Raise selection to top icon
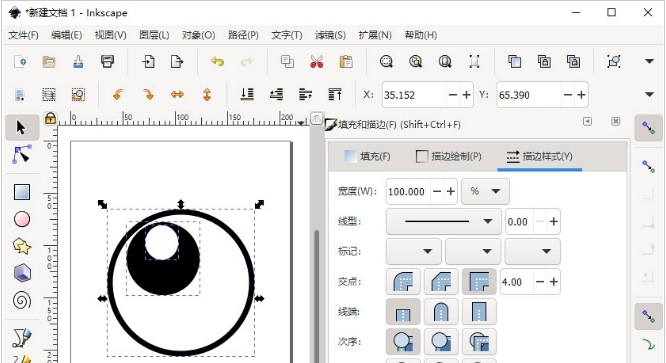Viewport: 666px width, 363px height. click(335, 94)
